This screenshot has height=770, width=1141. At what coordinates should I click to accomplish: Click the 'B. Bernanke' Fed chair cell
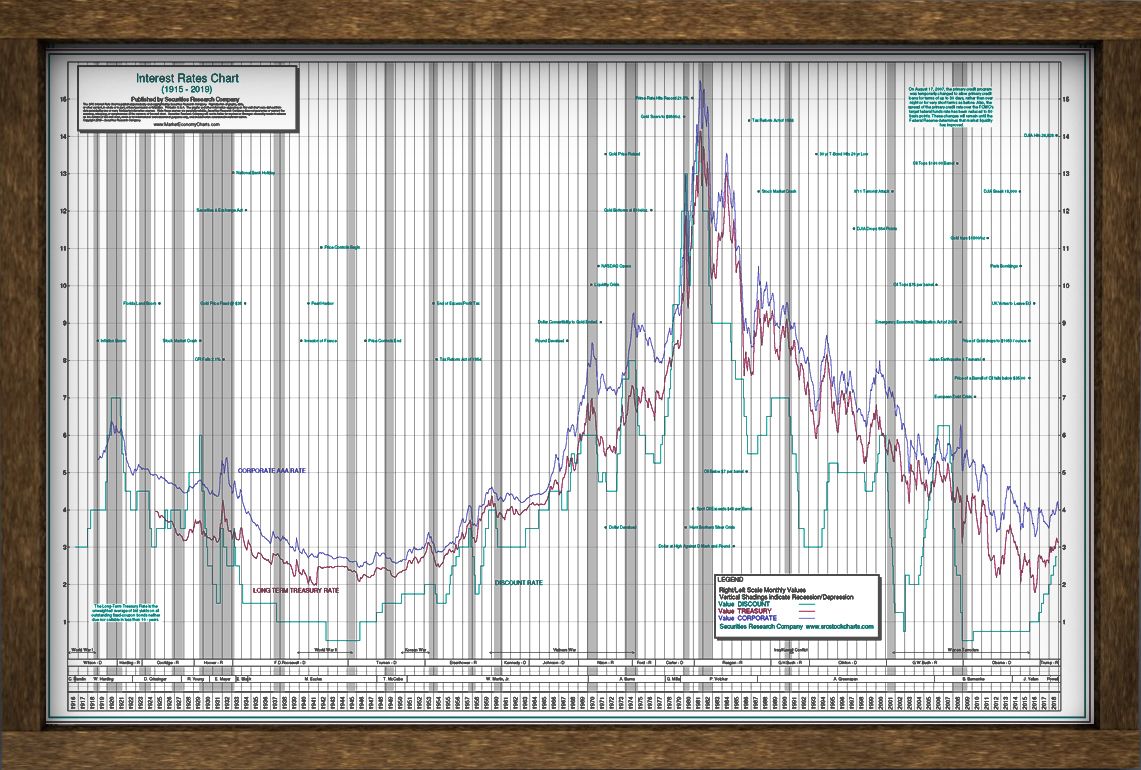click(x=974, y=679)
